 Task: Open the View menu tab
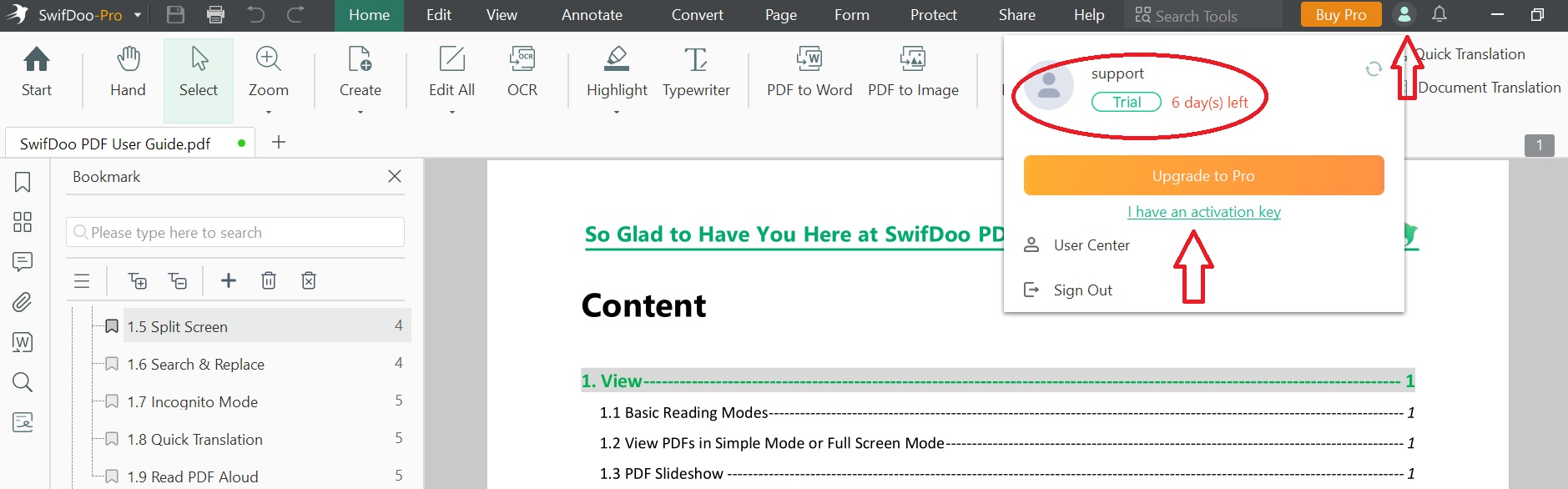coord(502,15)
